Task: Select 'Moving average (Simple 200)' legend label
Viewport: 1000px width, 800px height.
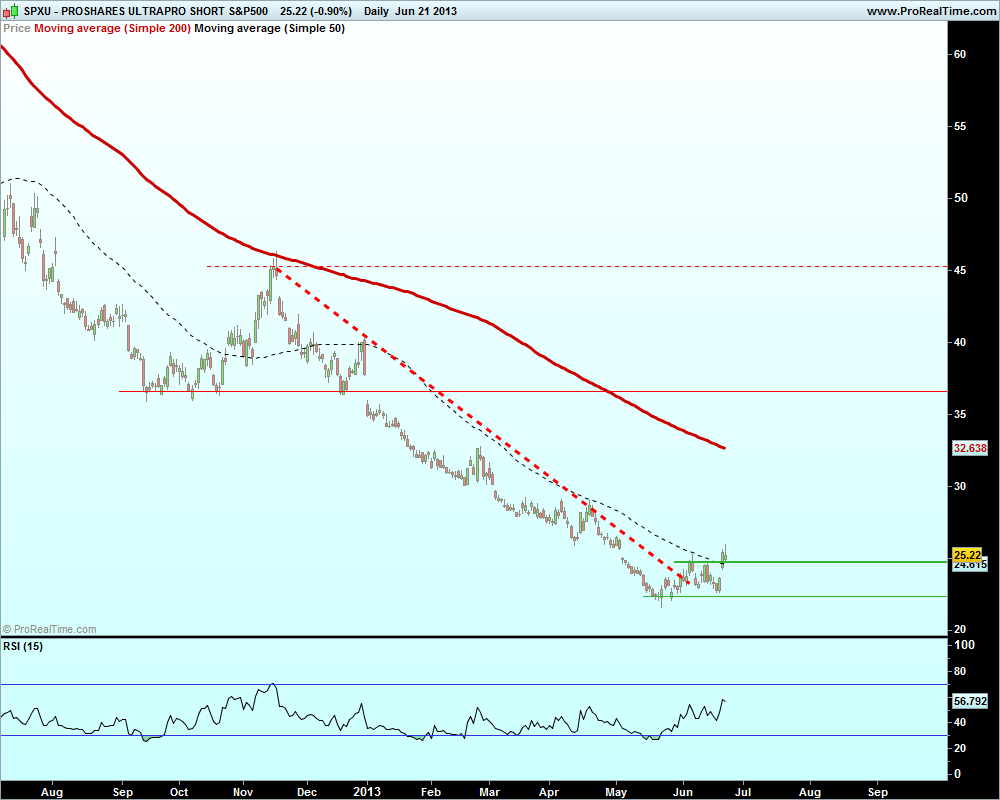Action: [112, 28]
